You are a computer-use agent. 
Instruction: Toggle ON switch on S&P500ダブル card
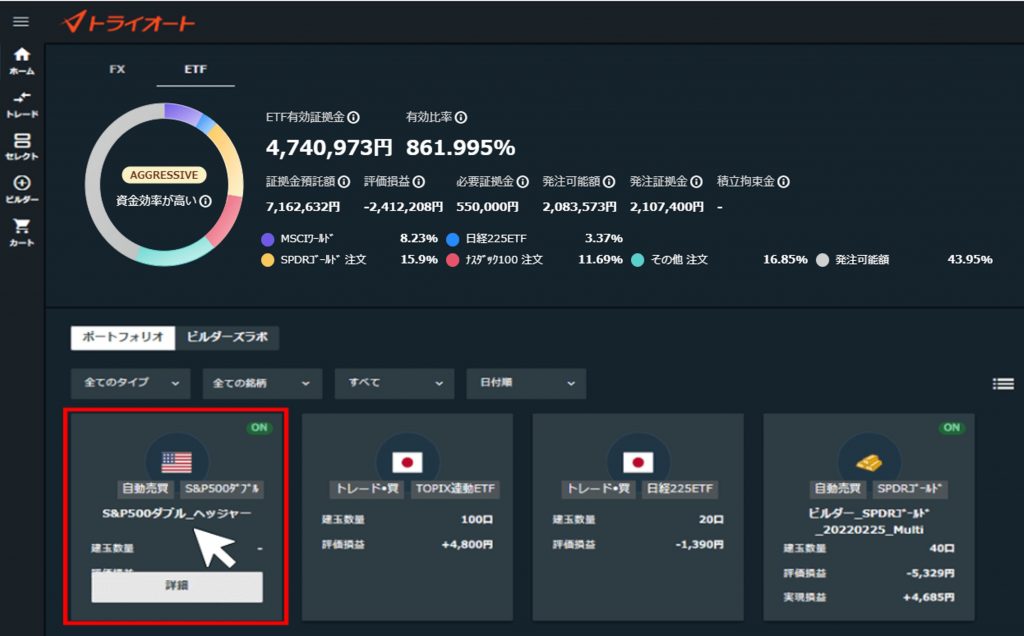pos(259,428)
